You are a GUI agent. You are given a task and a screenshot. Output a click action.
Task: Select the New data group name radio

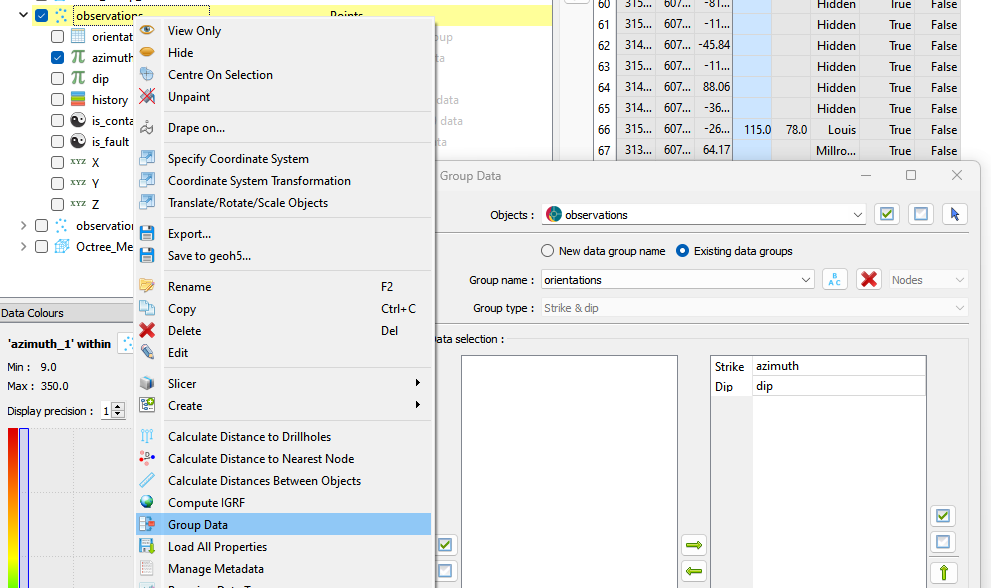pos(547,251)
